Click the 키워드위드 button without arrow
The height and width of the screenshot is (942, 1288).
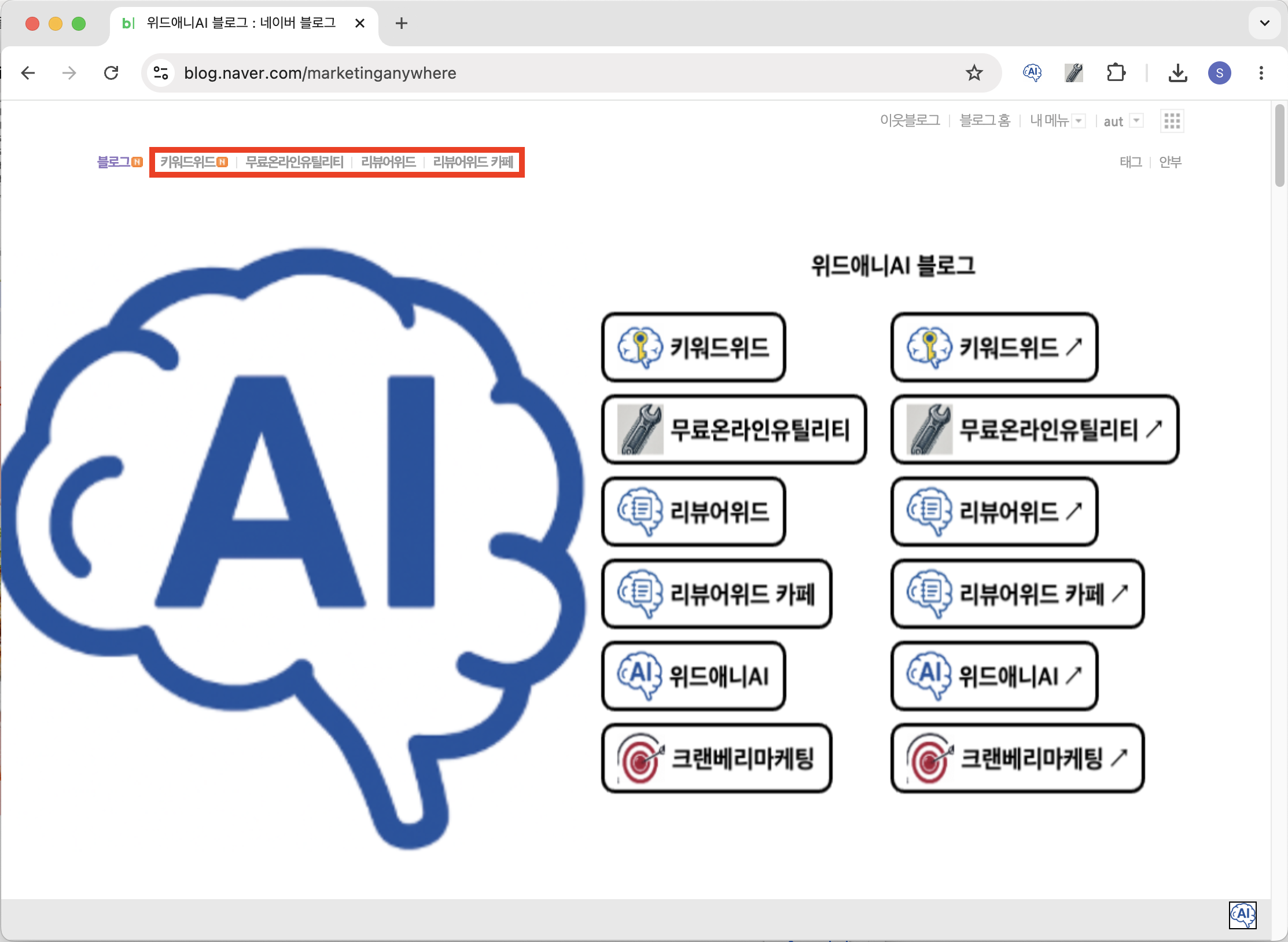694,347
